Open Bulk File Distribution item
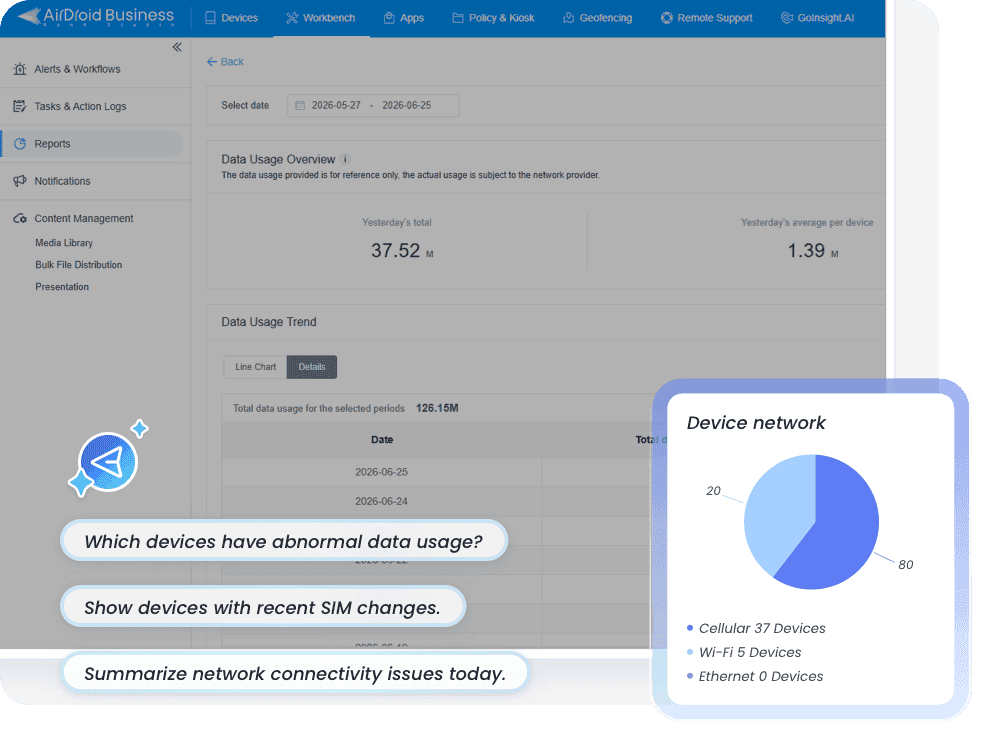Viewport: 1005px width, 753px height. [x=79, y=265]
